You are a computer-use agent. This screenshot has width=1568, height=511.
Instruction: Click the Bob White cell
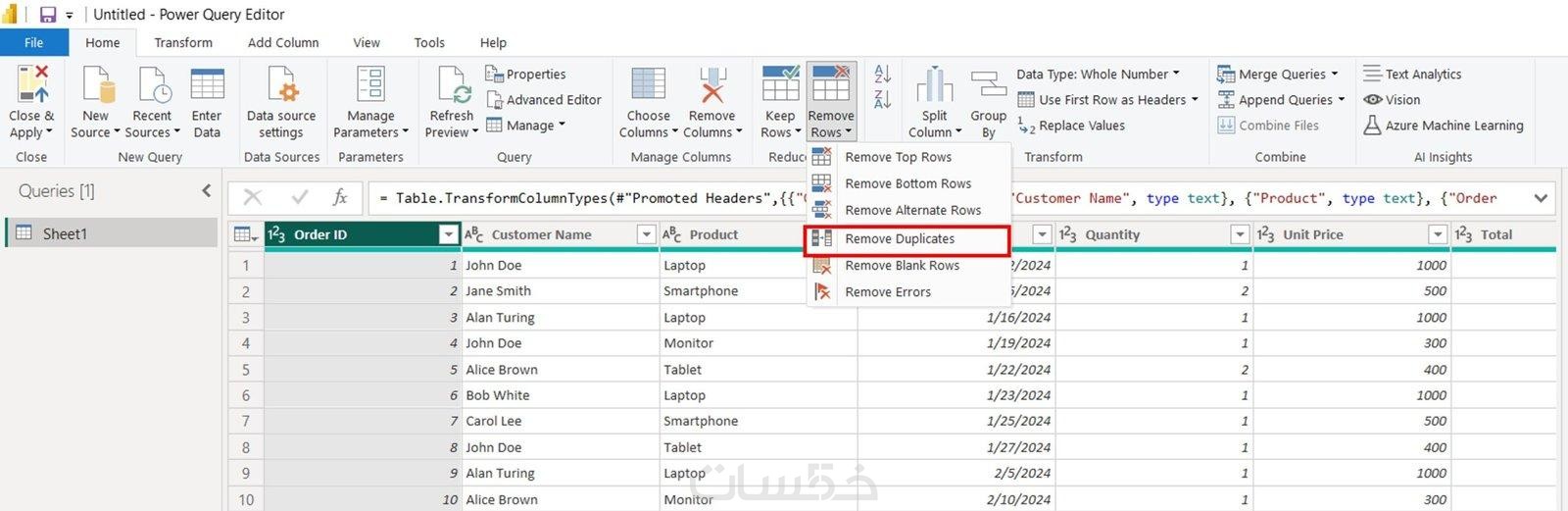coord(560,395)
